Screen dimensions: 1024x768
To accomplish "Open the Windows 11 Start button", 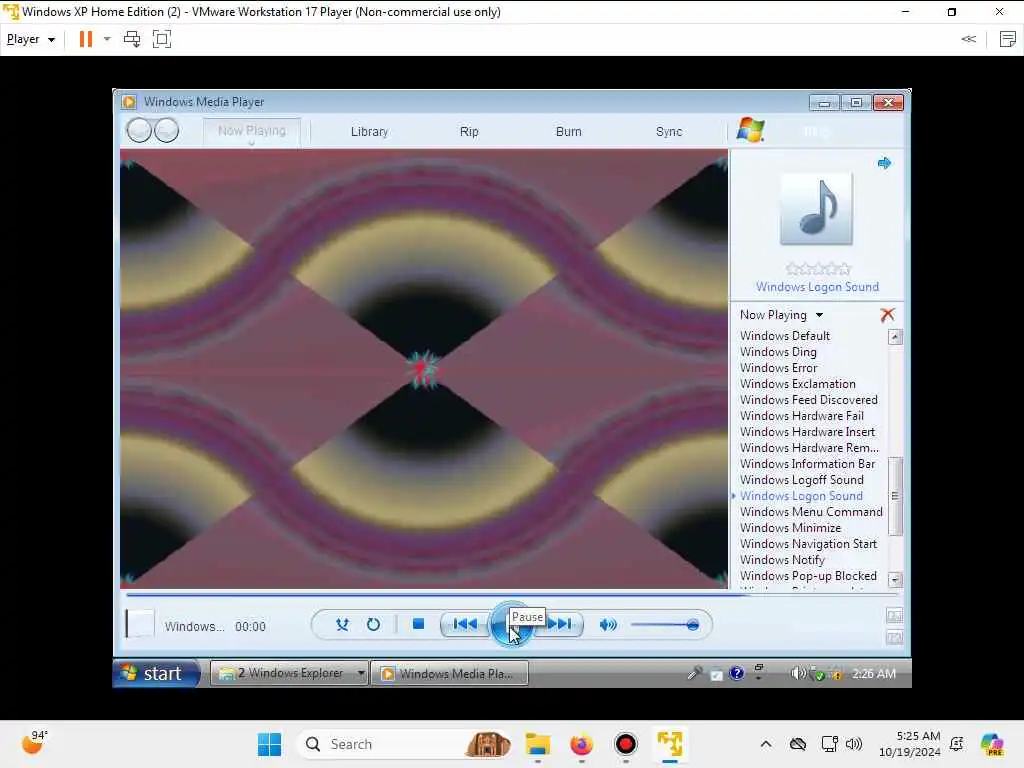I will [269, 744].
